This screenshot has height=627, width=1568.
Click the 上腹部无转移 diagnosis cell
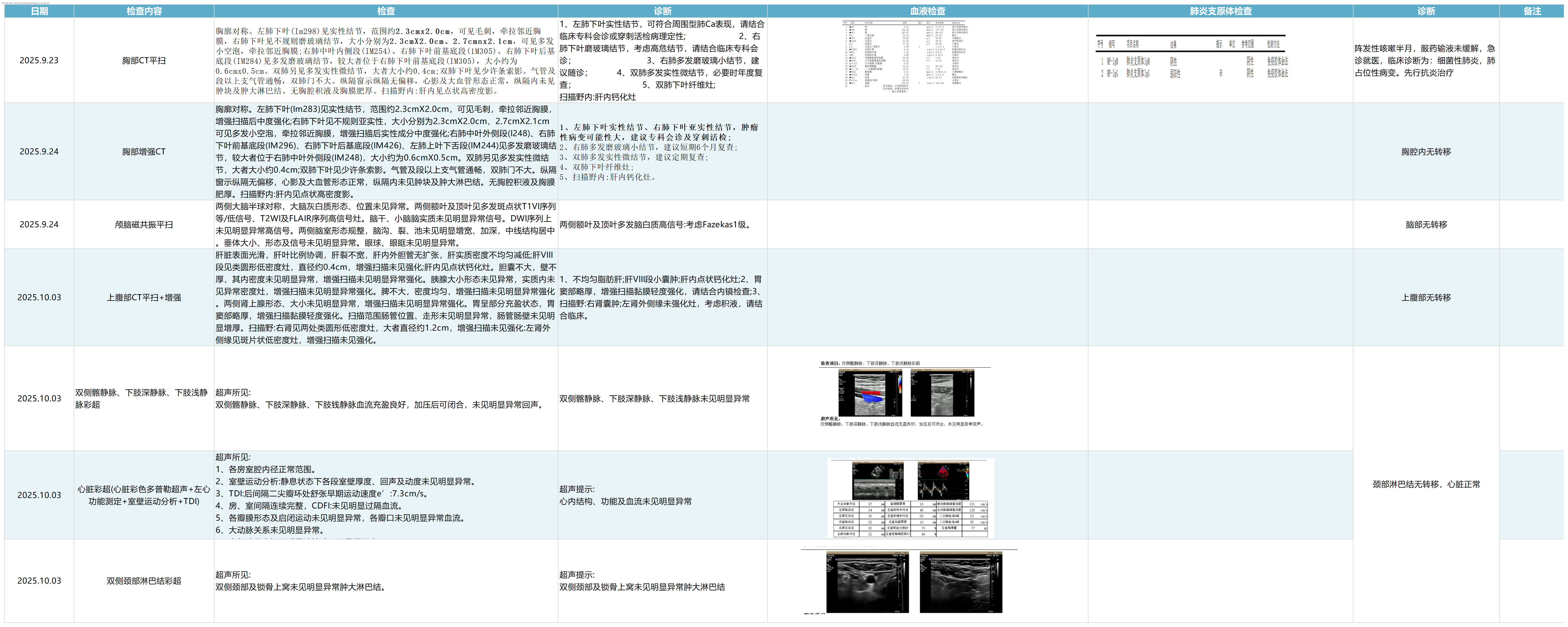tap(1426, 297)
